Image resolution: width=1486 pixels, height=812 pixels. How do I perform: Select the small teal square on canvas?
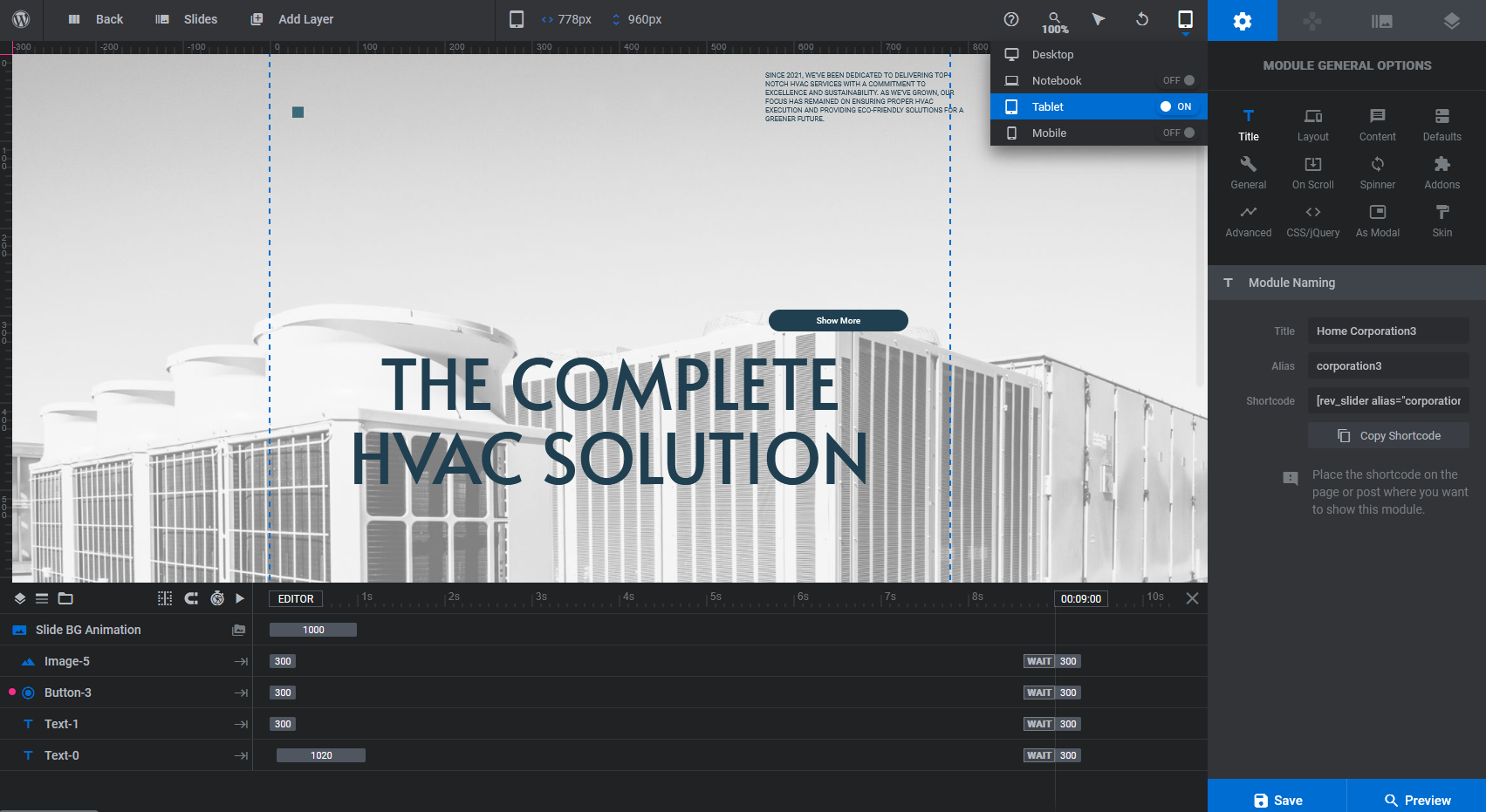[x=298, y=112]
